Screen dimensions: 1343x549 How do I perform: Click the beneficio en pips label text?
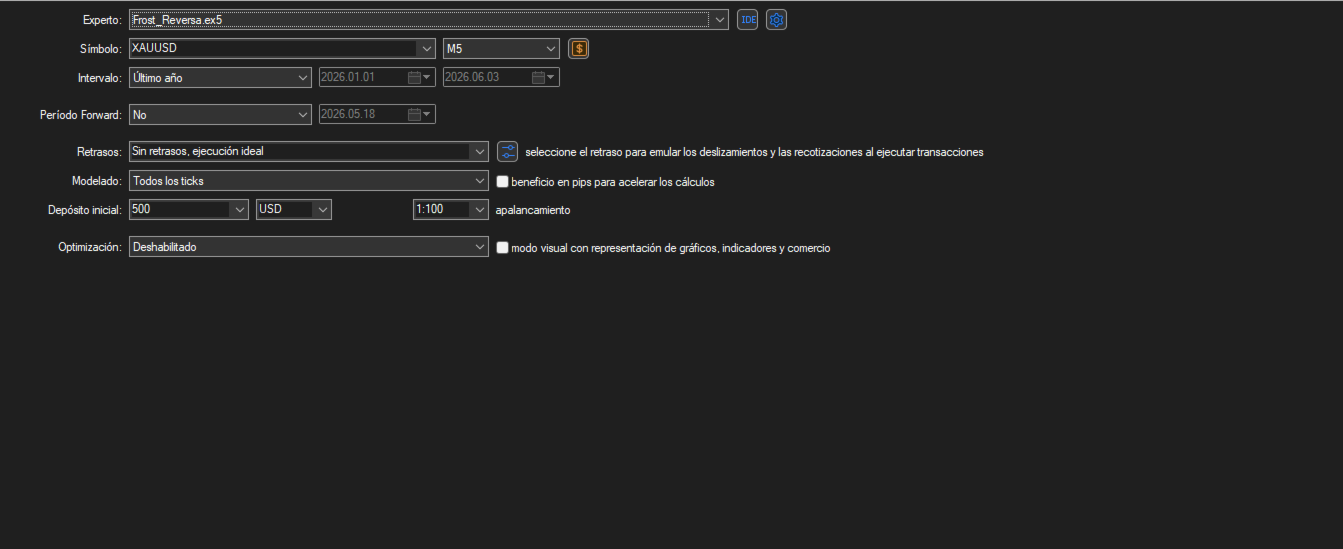[x=613, y=182]
